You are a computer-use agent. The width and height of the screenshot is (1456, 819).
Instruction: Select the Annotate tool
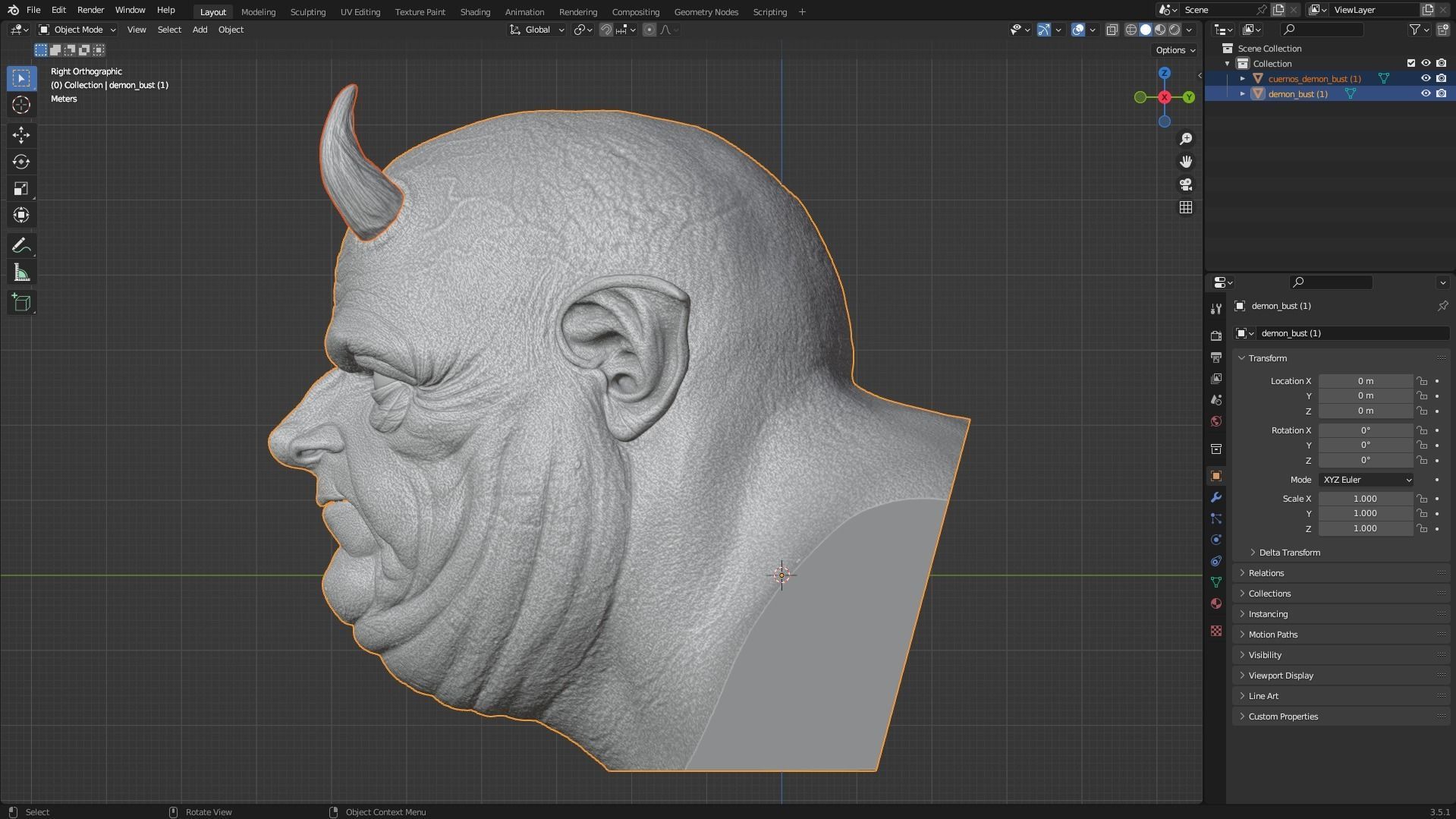(x=21, y=246)
